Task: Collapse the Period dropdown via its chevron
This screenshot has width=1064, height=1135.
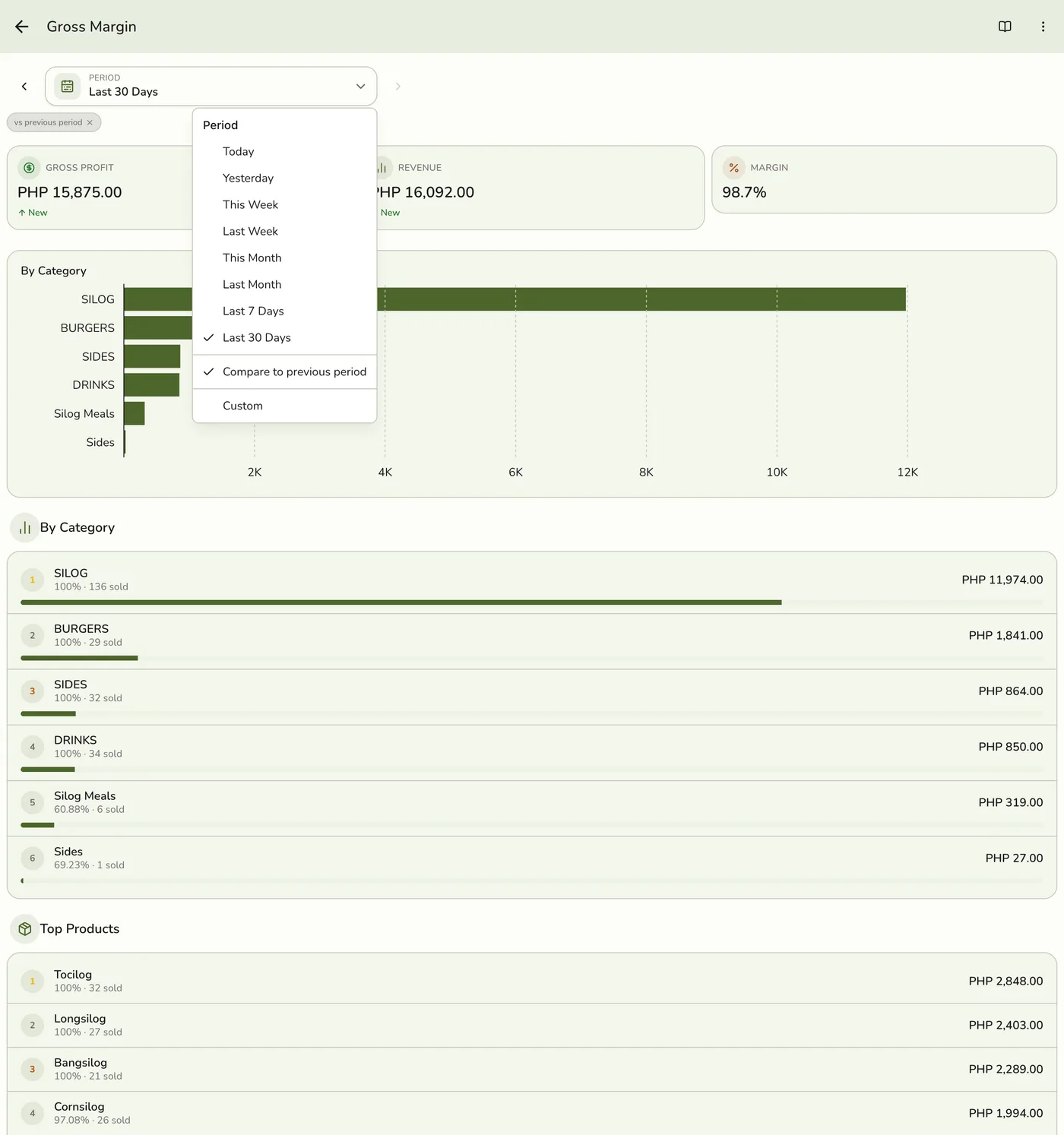Action: [361, 87]
